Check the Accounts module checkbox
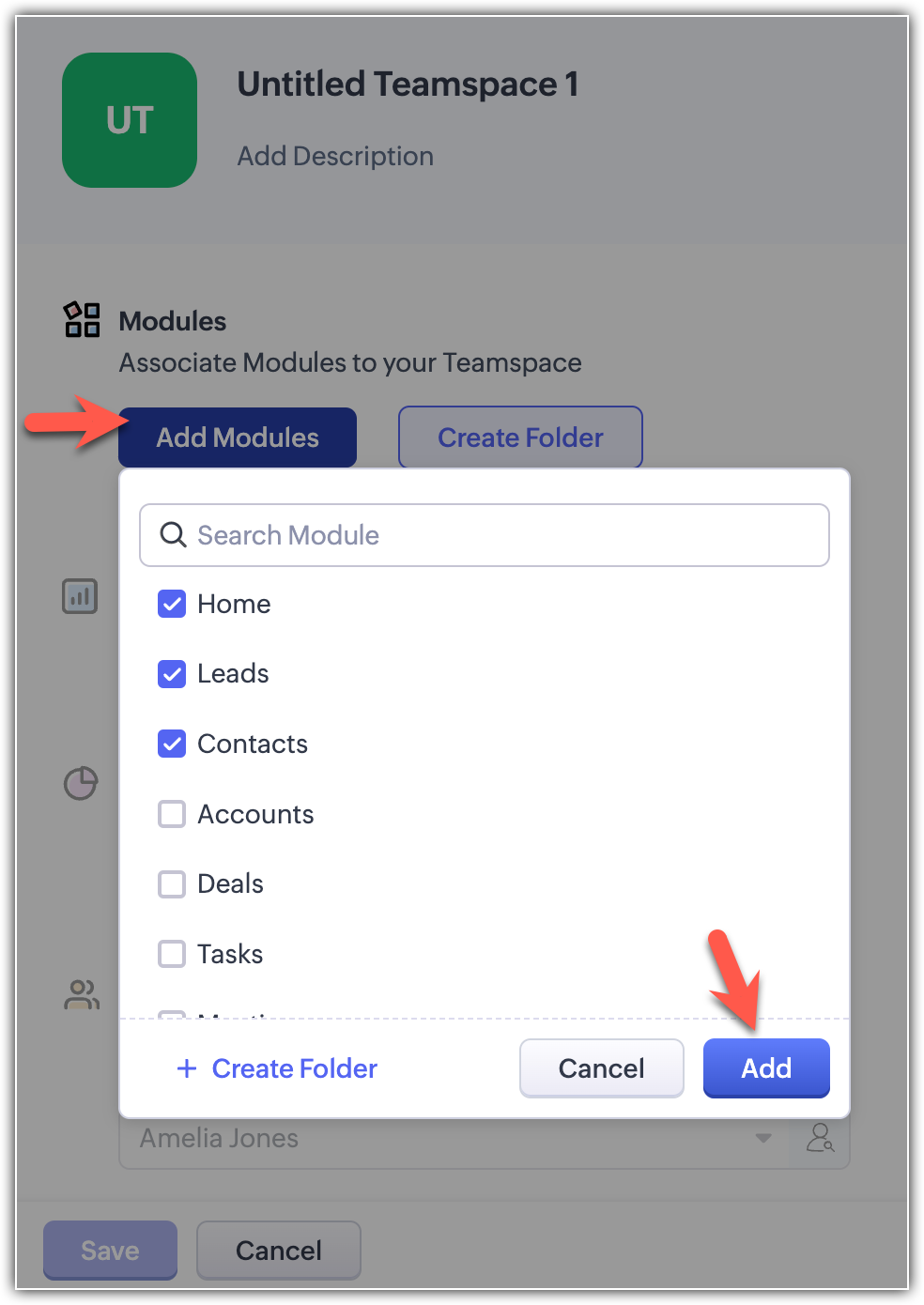Screen dimensions: 924x1305 [x=172, y=814]
